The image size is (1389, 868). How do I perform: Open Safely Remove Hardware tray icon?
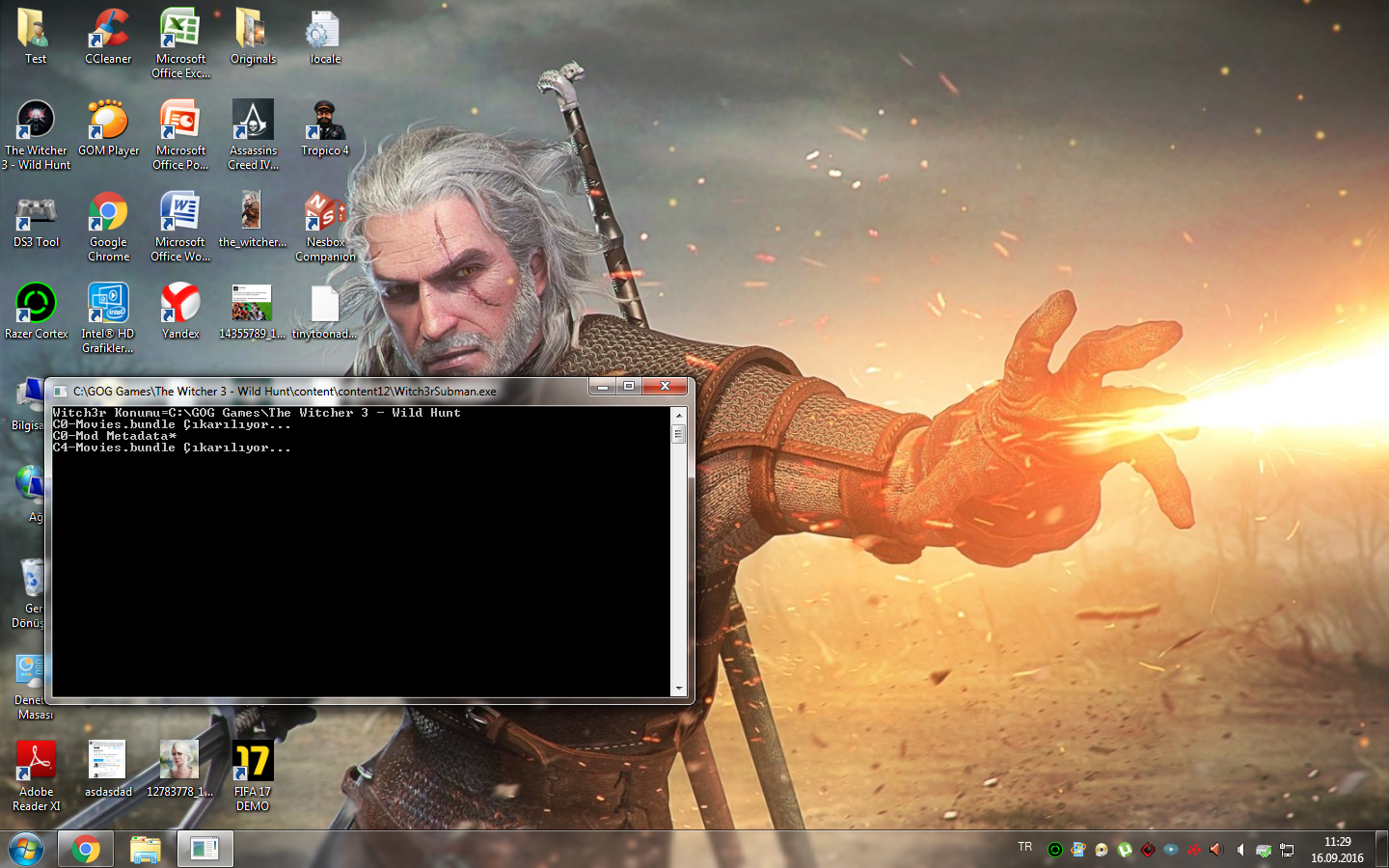(x=1264, y=850)
